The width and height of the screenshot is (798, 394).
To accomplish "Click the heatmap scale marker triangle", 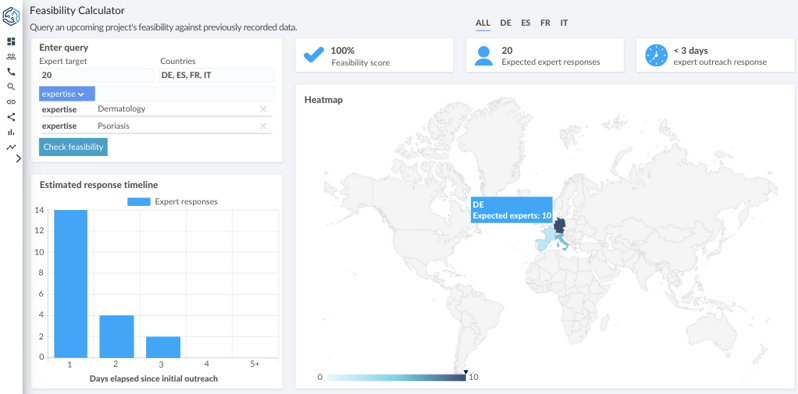I will tap(465, 372).
